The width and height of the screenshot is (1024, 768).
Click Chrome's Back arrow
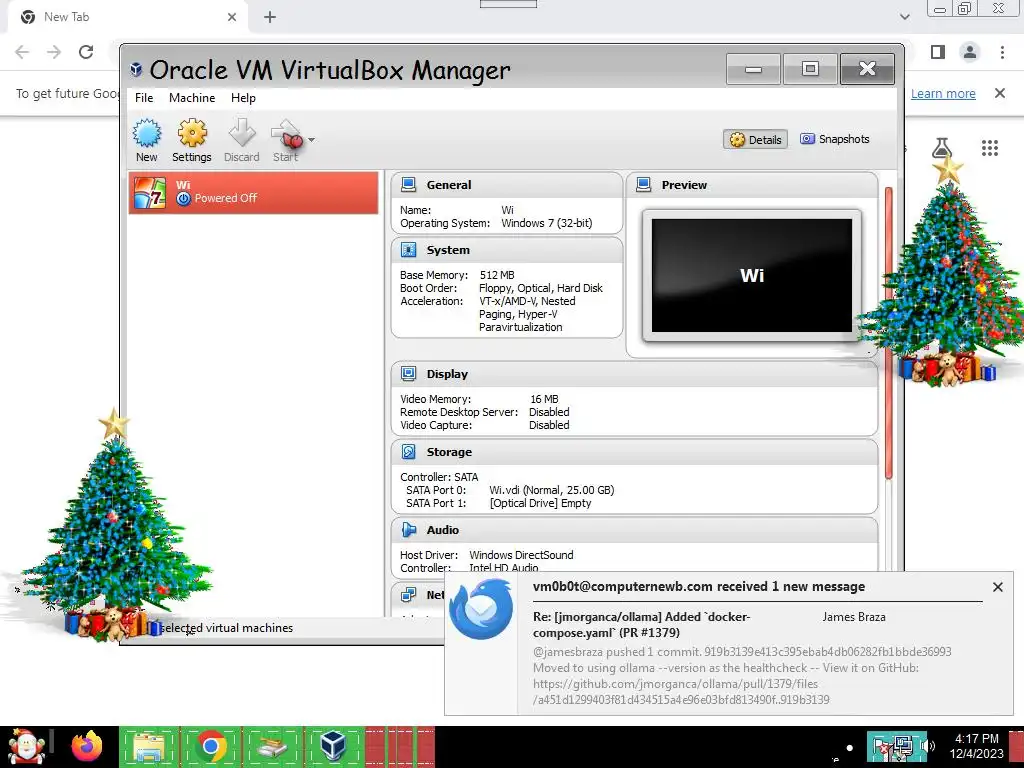pyautogui.click(x=22, y=52)
